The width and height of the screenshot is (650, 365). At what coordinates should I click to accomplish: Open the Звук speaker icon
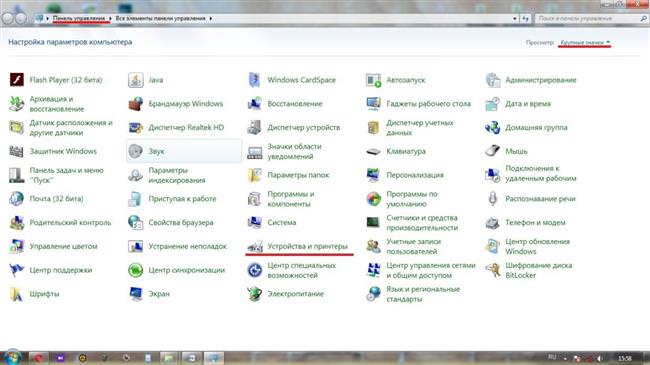(136, 151)
